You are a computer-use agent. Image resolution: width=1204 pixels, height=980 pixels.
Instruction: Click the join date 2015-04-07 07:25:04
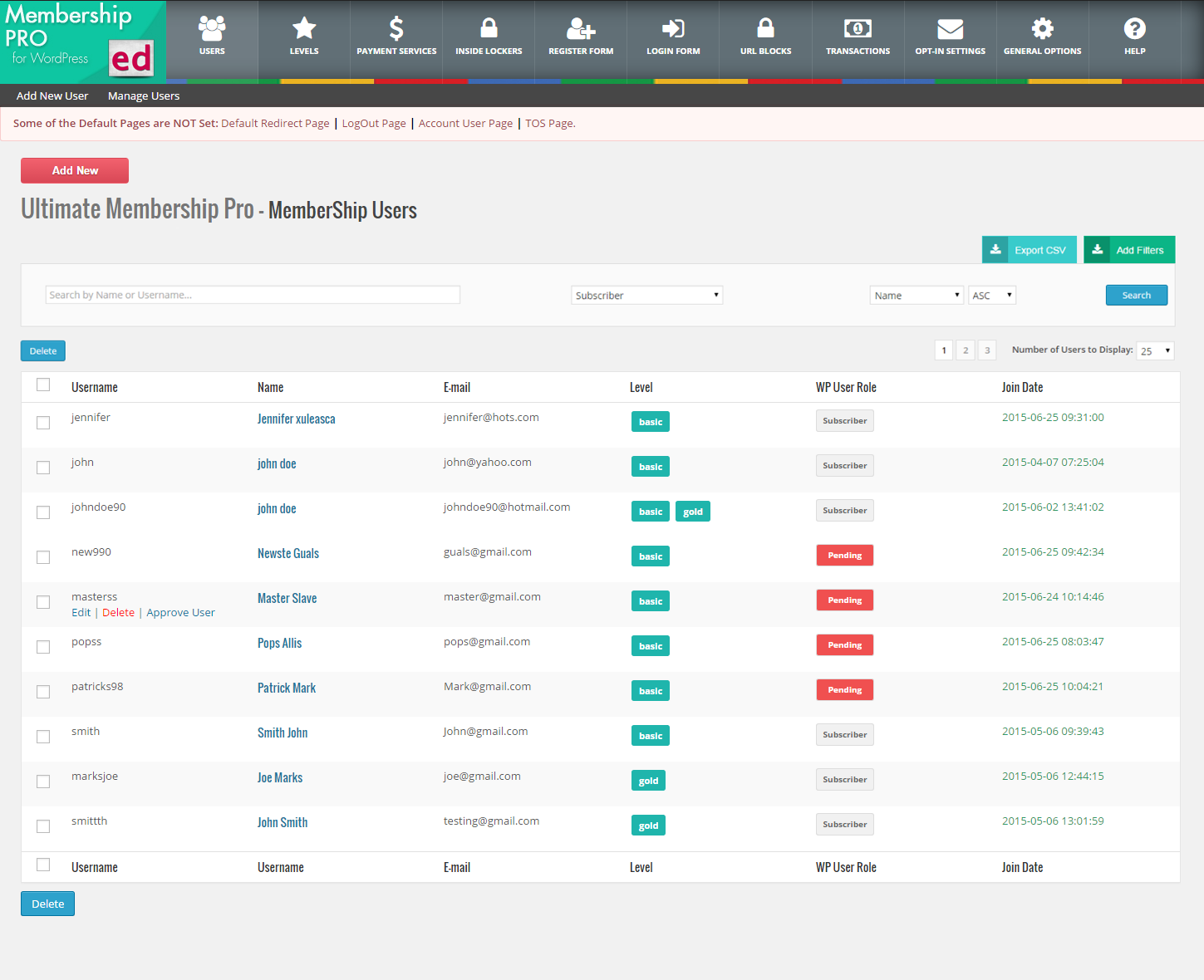pos(1053,462)
